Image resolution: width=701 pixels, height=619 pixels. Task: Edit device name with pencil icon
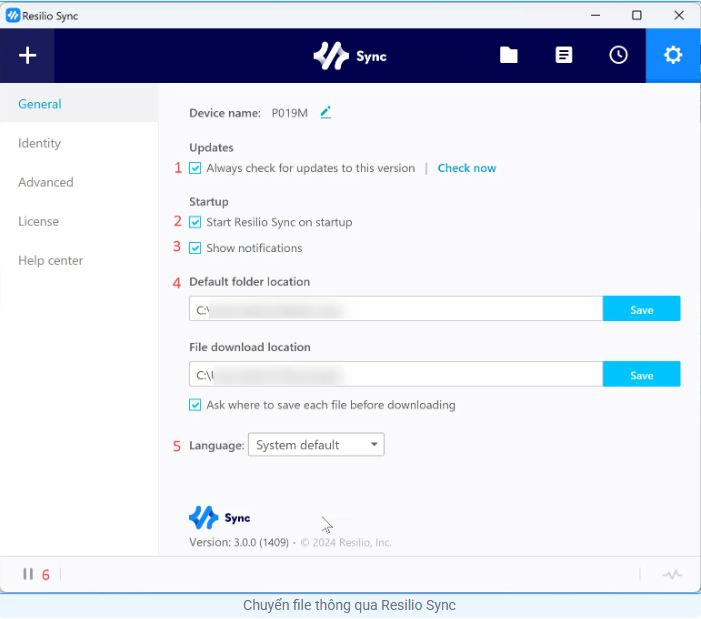coord(326,112)
